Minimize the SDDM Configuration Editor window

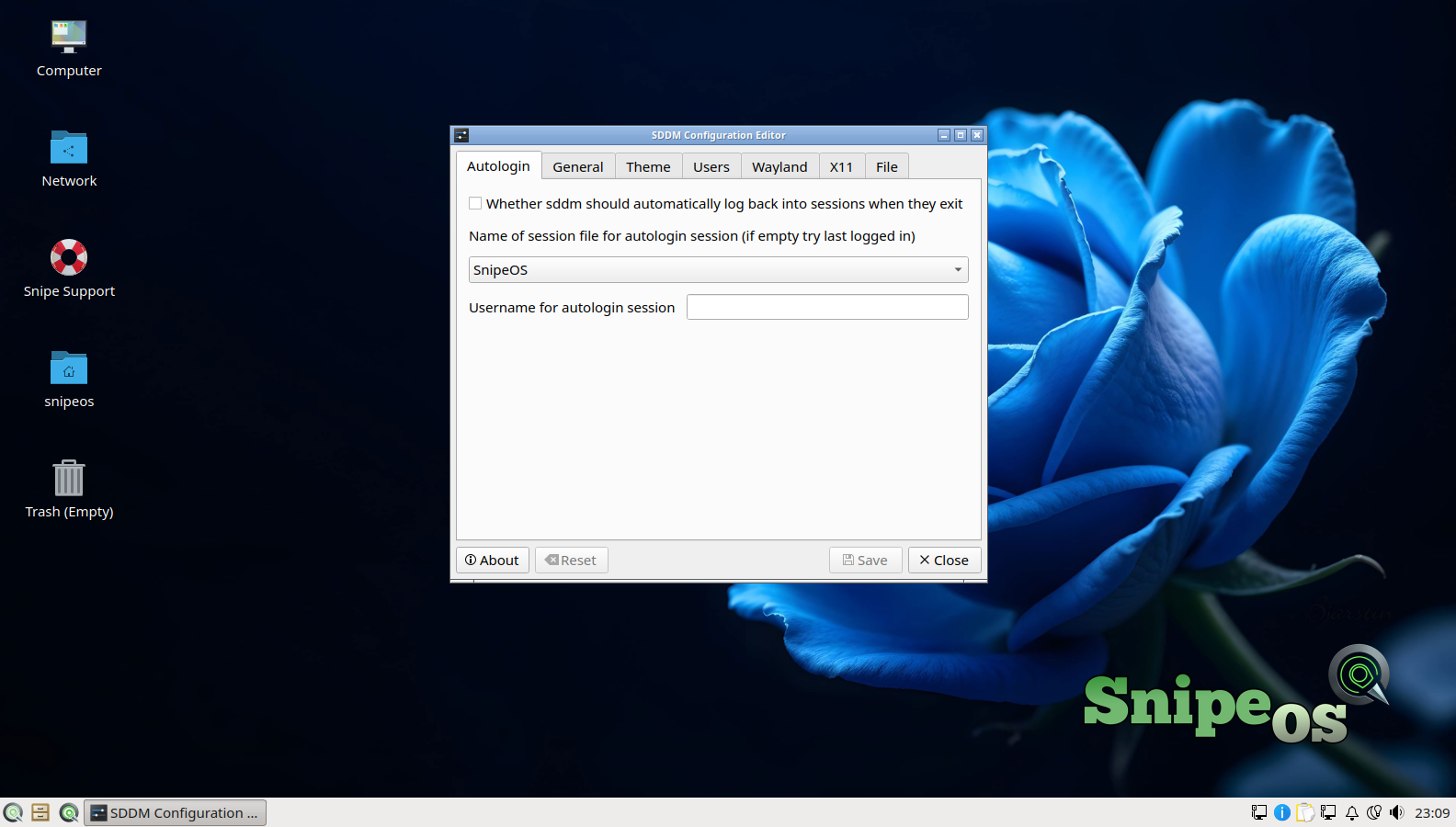point(944,135)
